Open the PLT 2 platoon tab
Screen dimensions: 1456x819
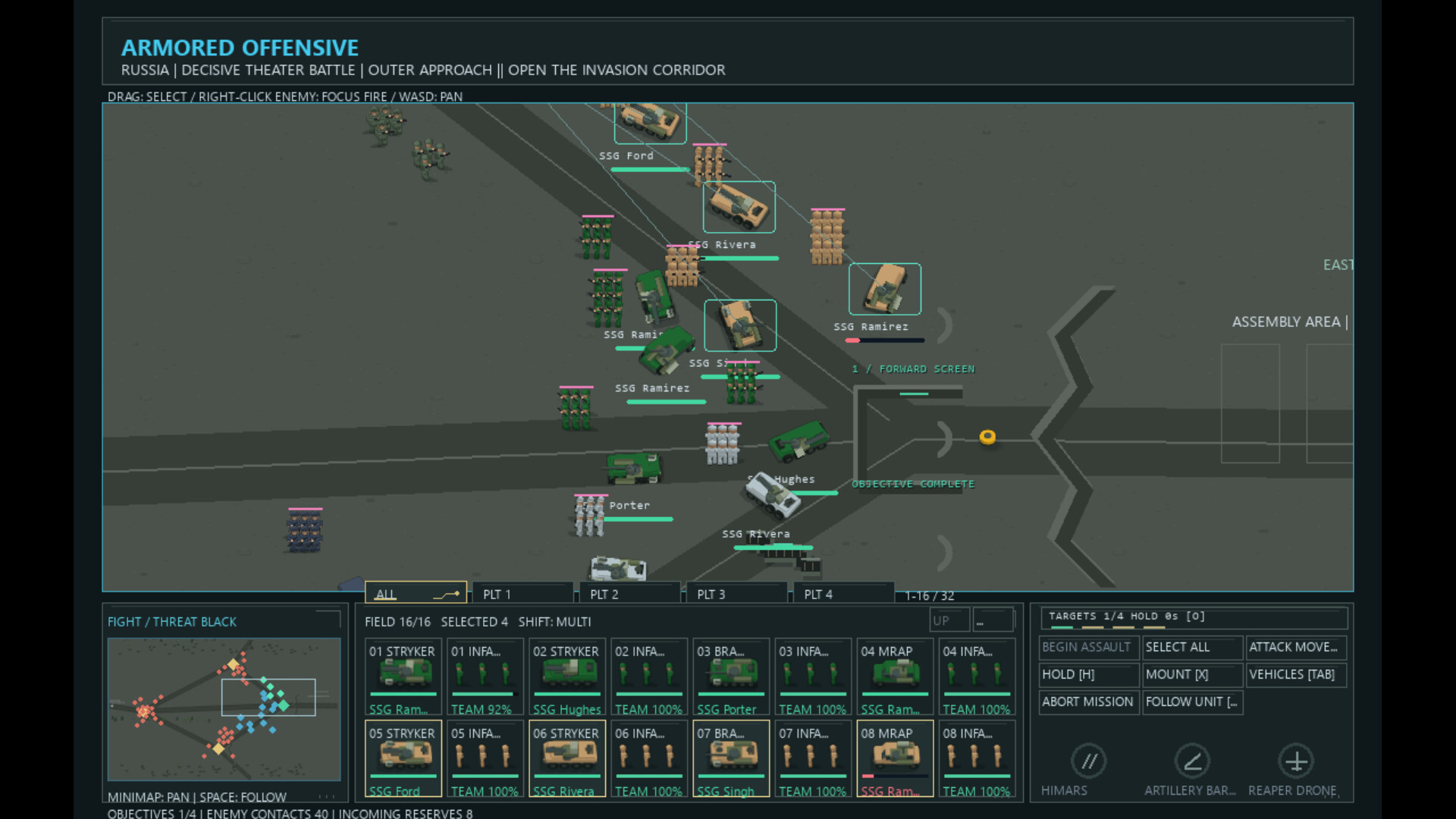point(629,594)
